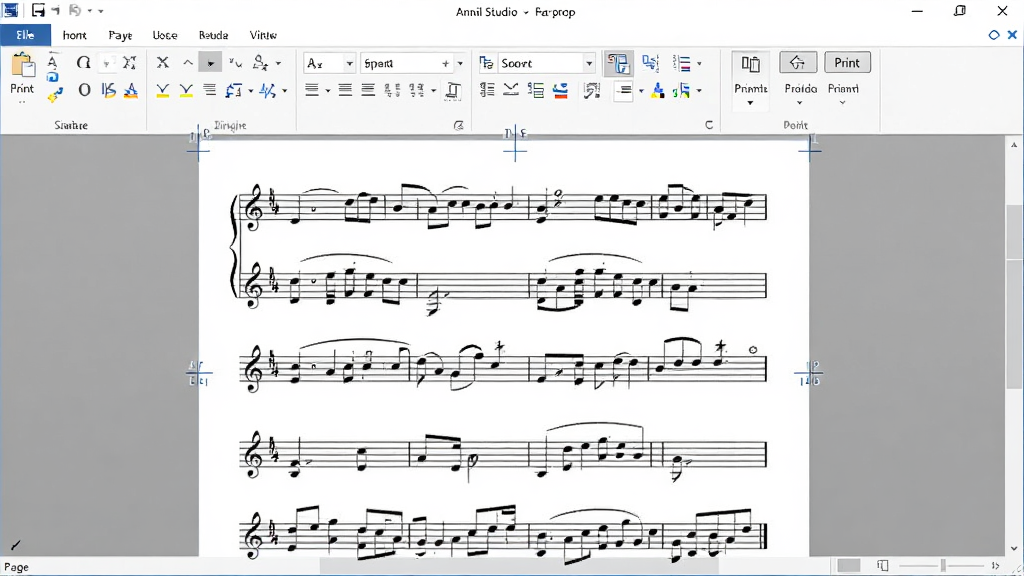Expand the Primte dropdown arrow
The image size is (1024, 576).
pos(750,103)
